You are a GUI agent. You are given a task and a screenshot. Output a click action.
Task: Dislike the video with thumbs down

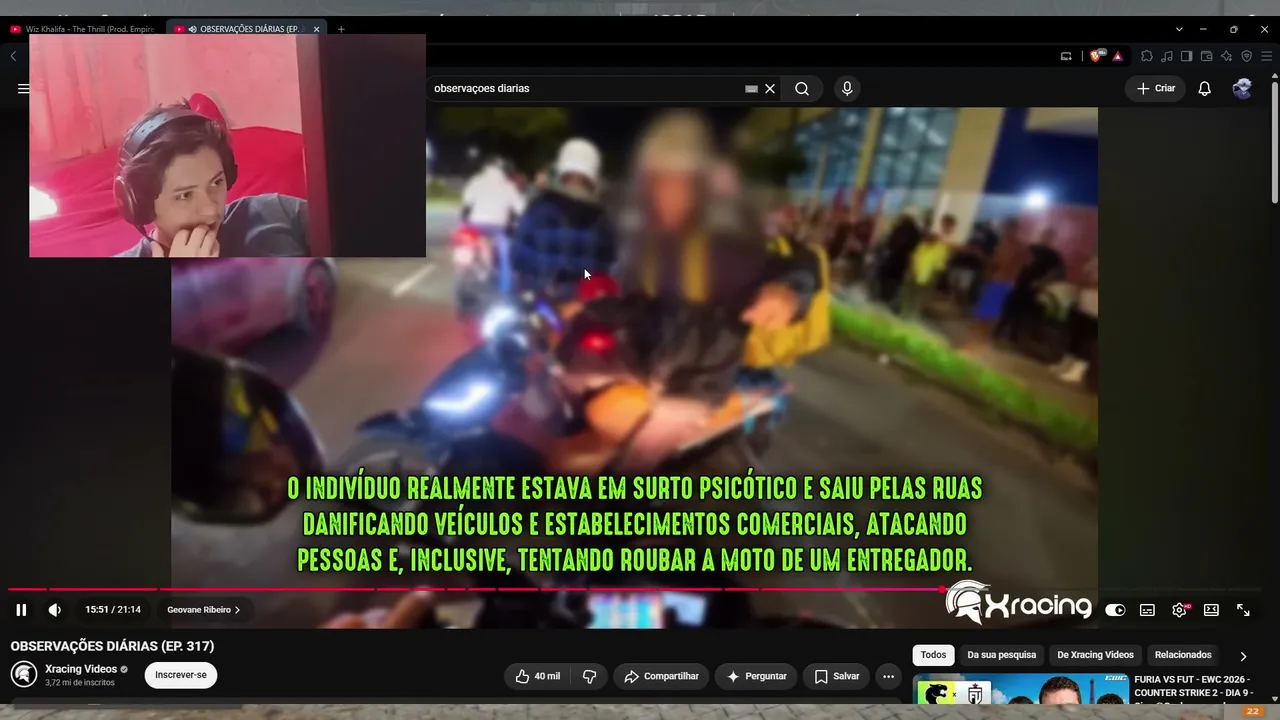tap(589, 676)
